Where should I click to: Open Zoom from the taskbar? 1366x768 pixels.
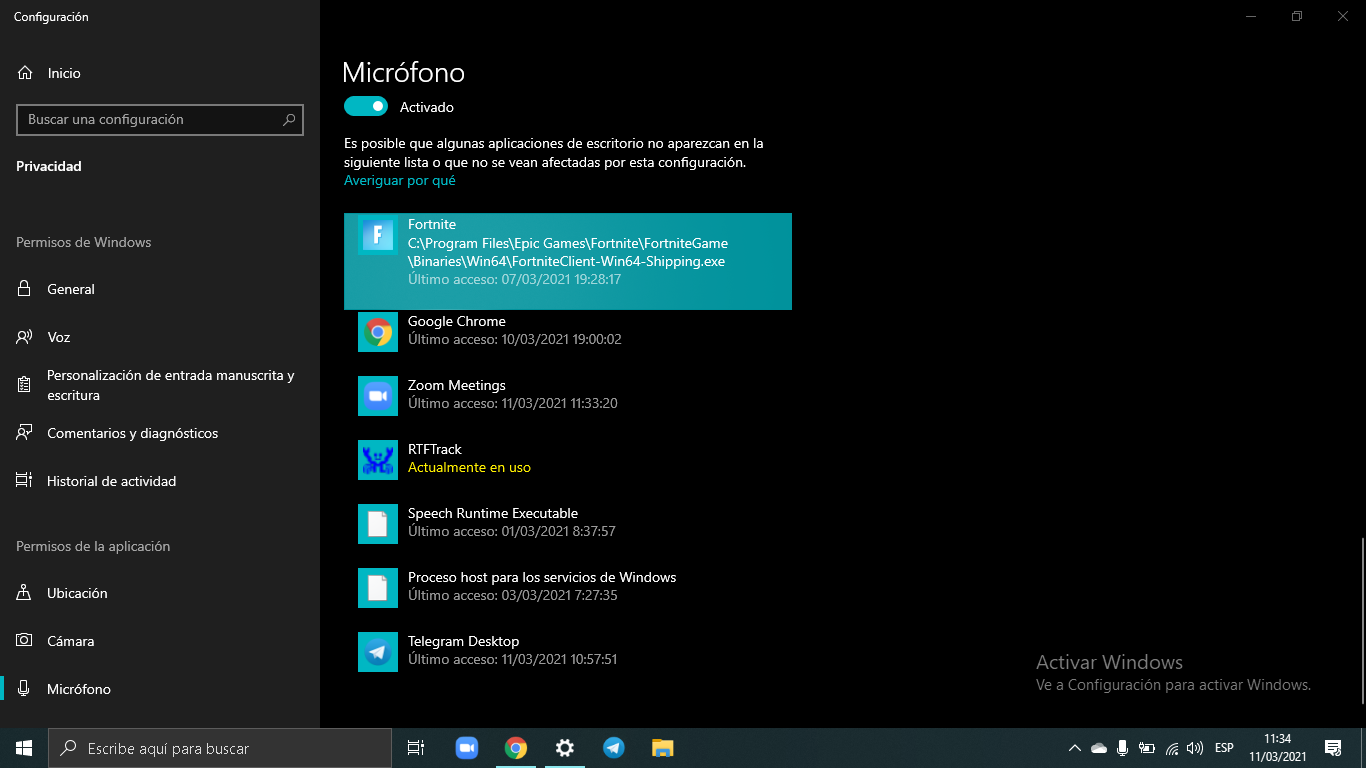coord(466,748)
